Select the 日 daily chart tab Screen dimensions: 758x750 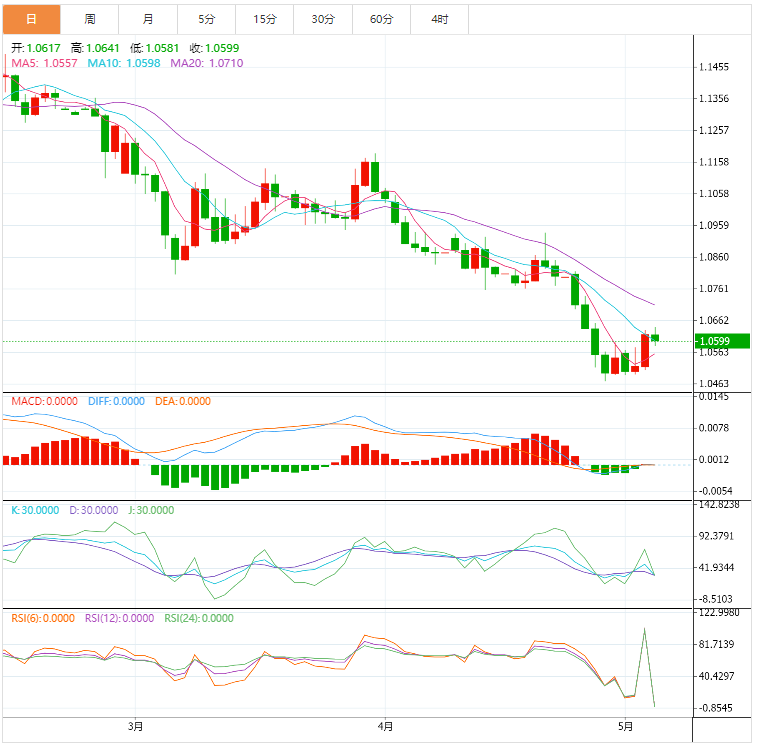tap(31, 19)
